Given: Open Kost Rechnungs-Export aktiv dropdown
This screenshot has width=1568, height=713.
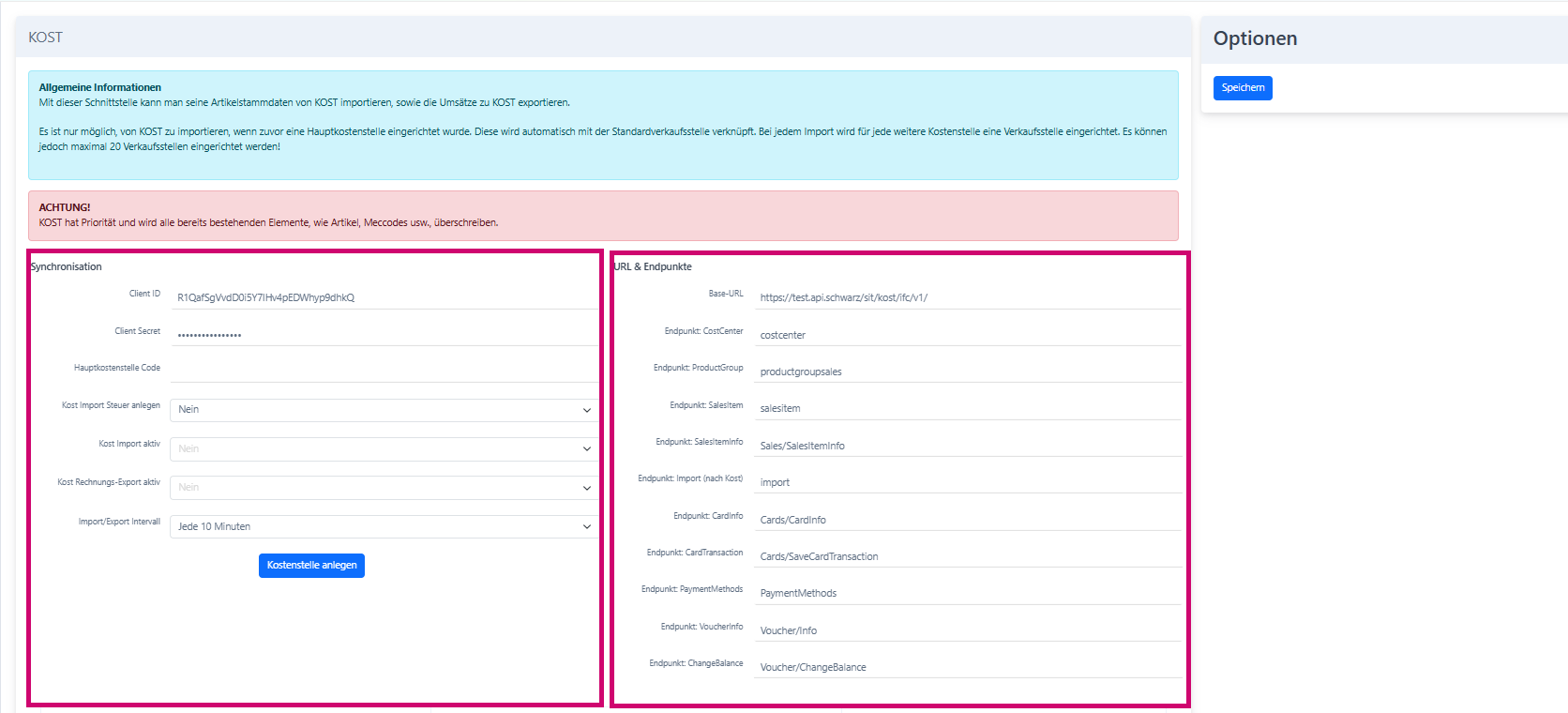Looking at the screenshot, I should click(384, 488).
